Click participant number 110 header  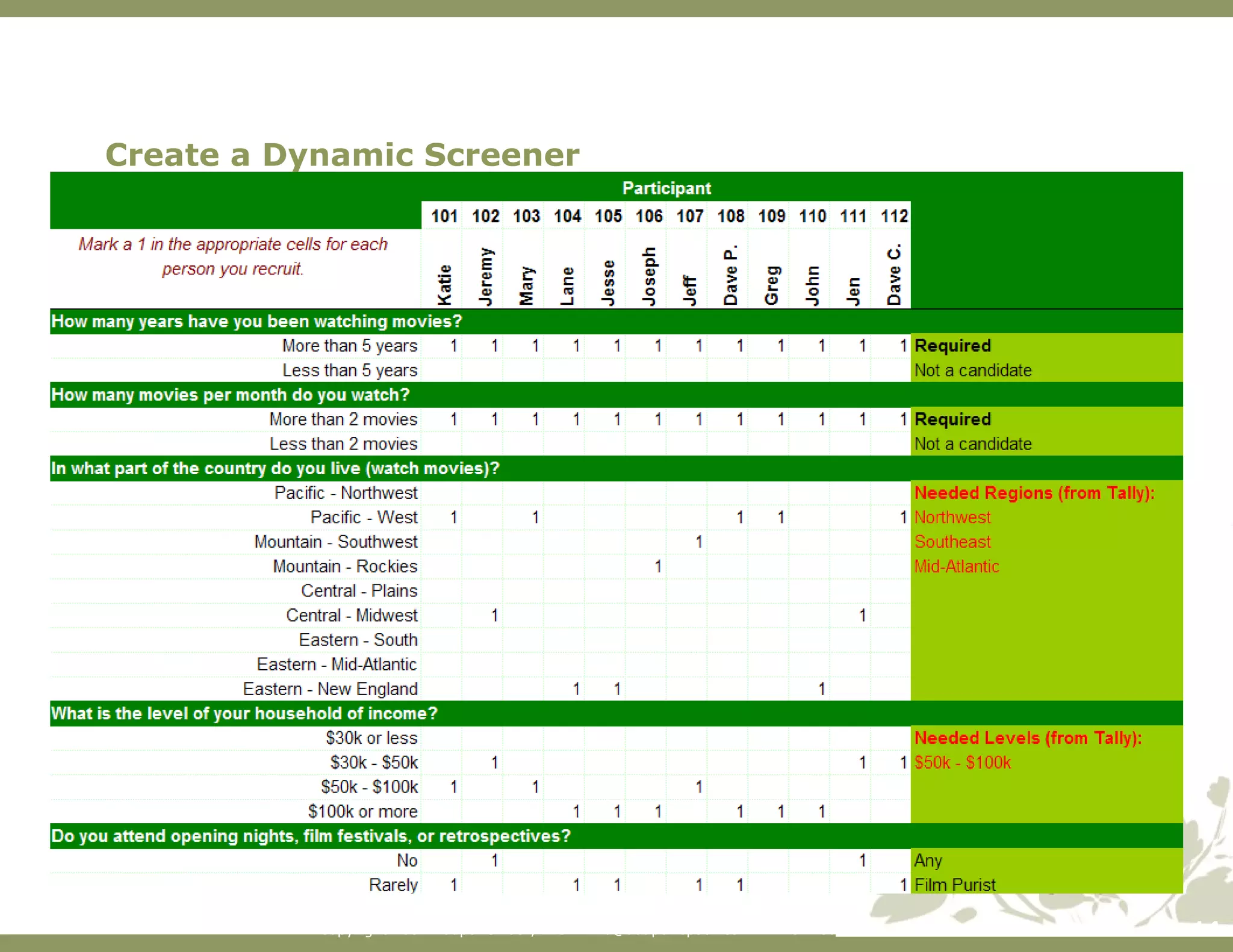click(813, 216)
